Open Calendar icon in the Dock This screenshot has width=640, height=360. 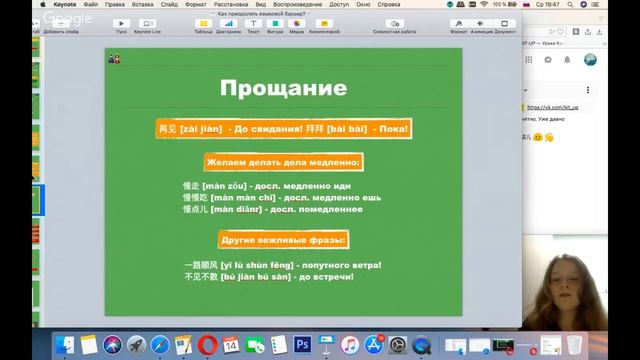[x=231, y=345]
